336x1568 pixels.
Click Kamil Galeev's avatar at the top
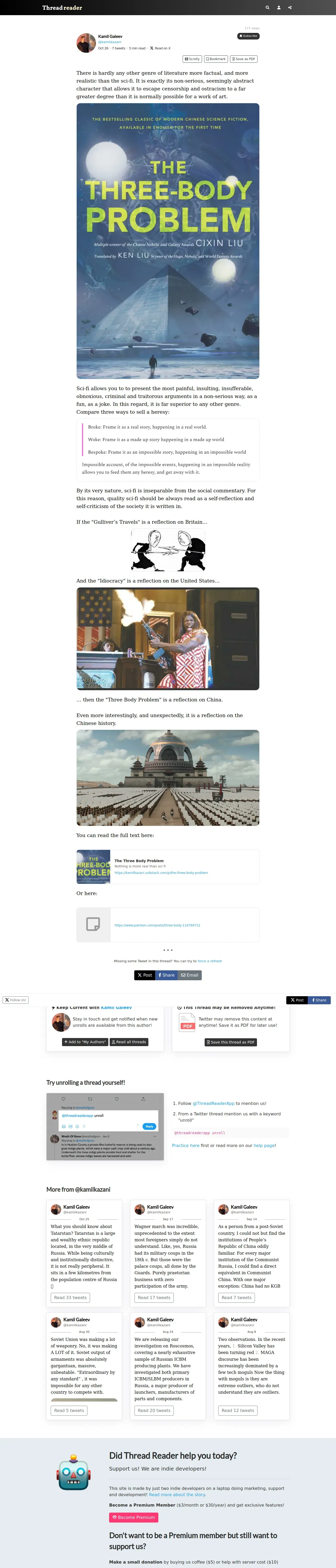[86, 43]
